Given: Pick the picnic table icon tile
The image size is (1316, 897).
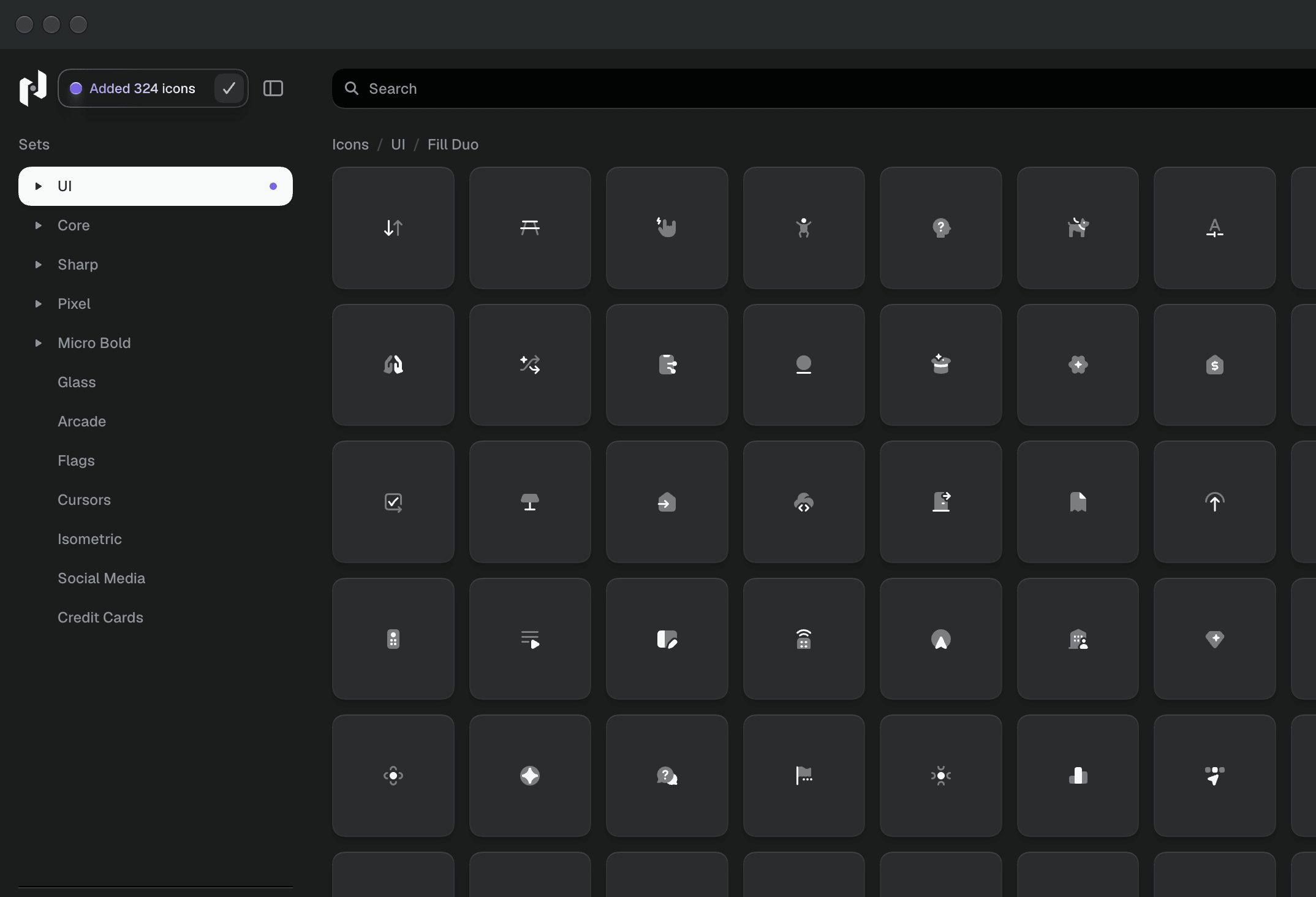Looking at the screenshot, I should [x=530, y=228].
